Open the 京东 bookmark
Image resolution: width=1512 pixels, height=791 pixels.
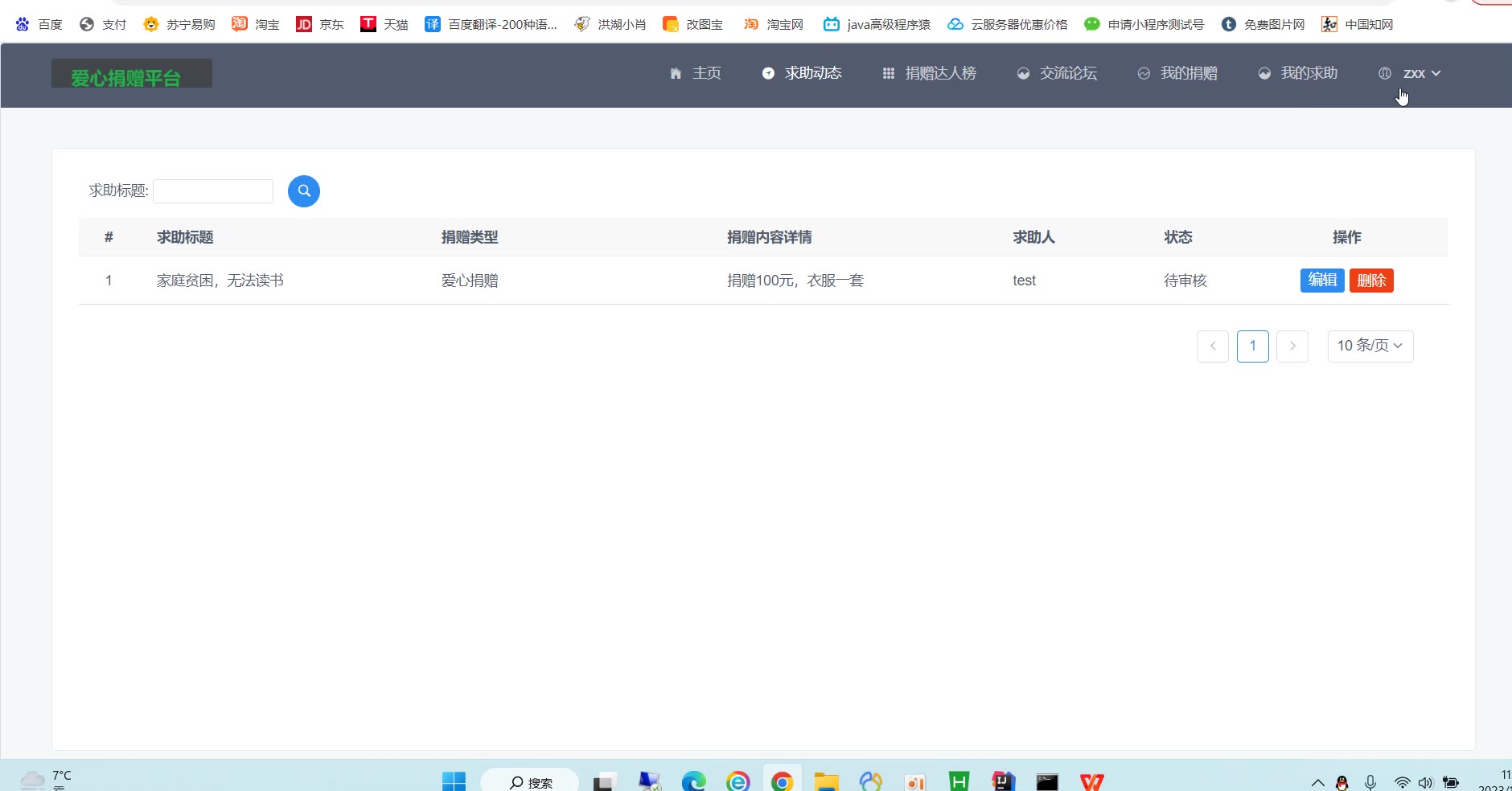tap(320, 25)
